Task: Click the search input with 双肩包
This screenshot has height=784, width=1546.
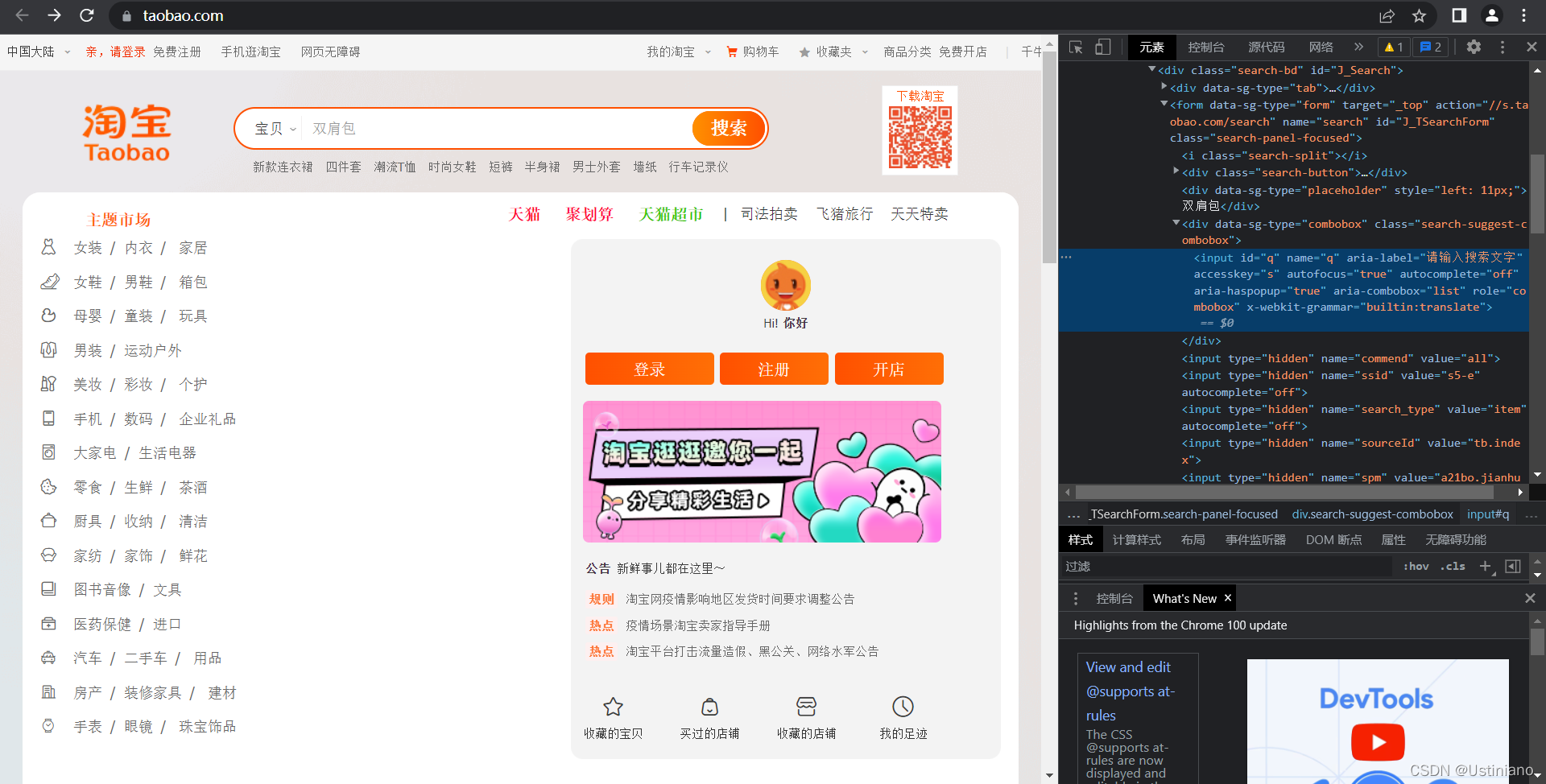Action: pos(498,129)
